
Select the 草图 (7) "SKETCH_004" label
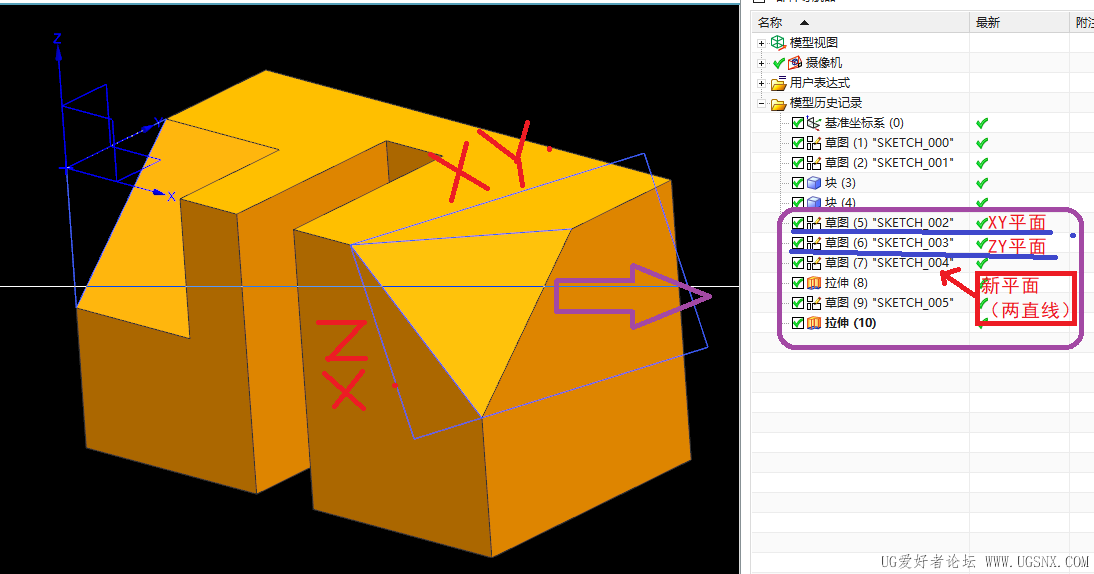click(x=890, y=263)
